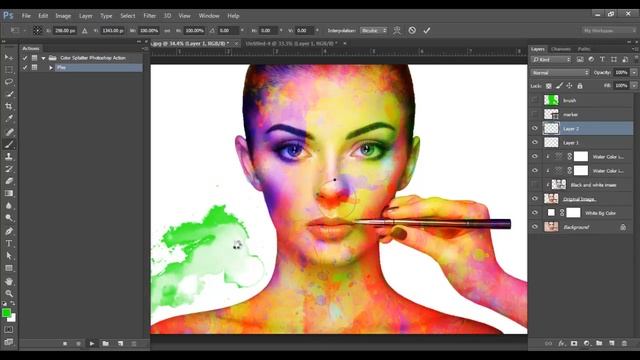Select the Hand tool
Viewport: 640px width, 360px height.
tap(9, 281)
